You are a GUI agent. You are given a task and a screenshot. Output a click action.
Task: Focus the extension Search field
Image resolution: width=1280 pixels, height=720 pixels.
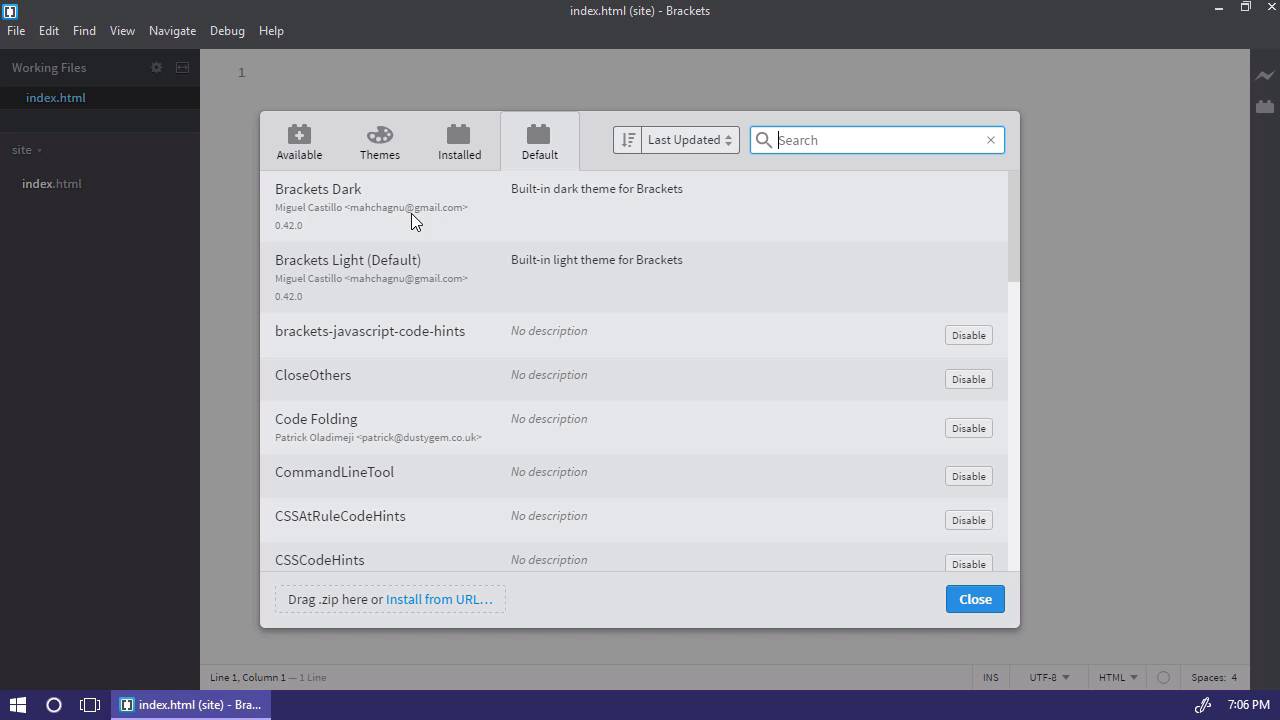(877, 140)
